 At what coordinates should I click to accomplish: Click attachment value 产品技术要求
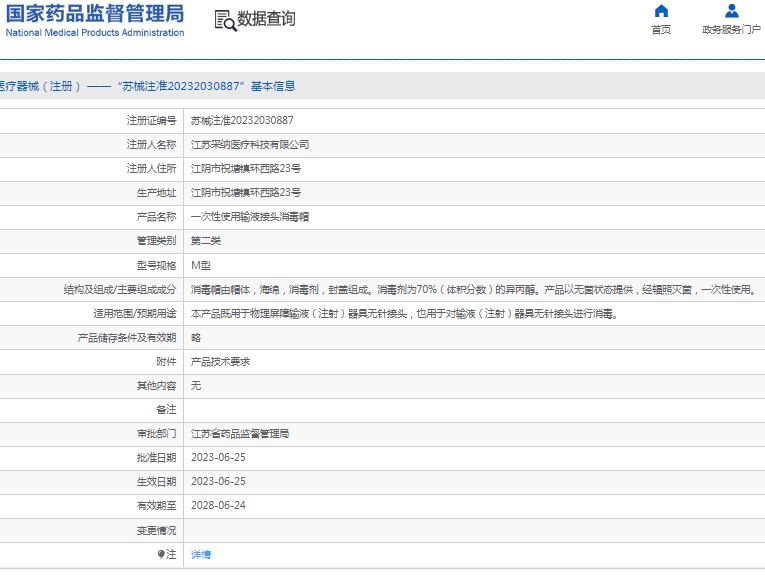pyautogui.click(x=221, y=362)
